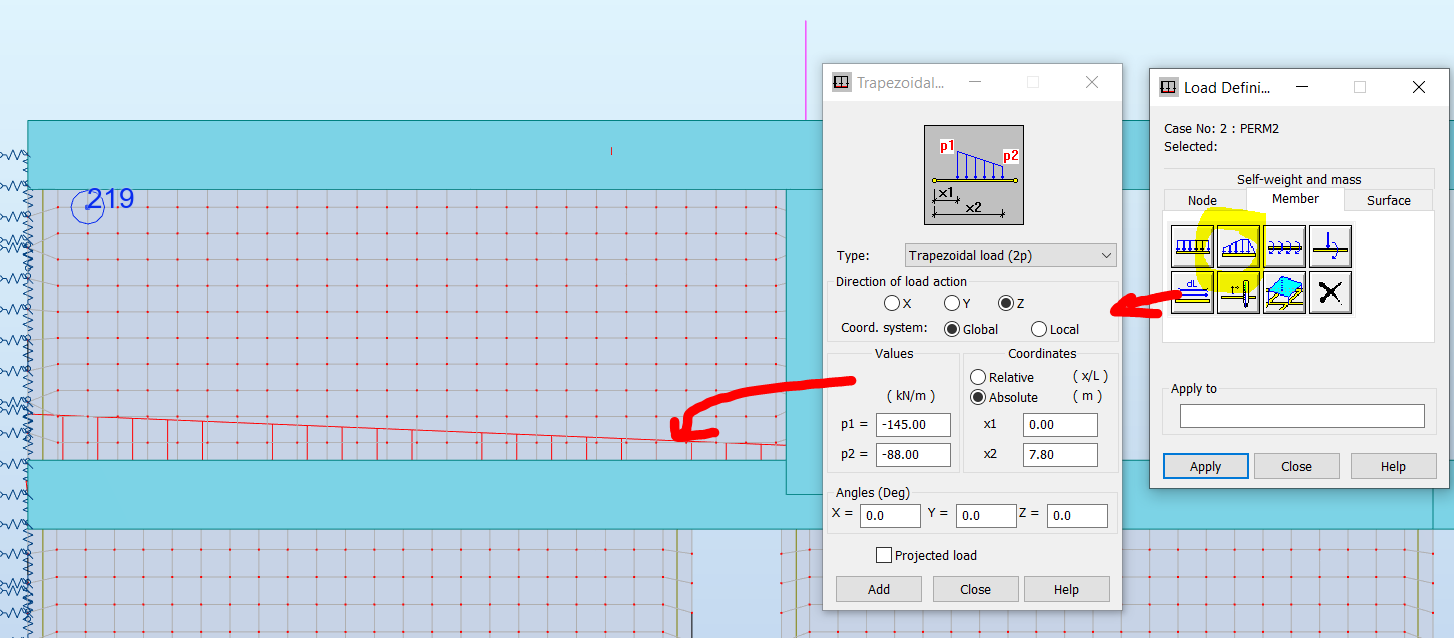
Task: Choose the thermal load icon
Action: click(1237, 292)
